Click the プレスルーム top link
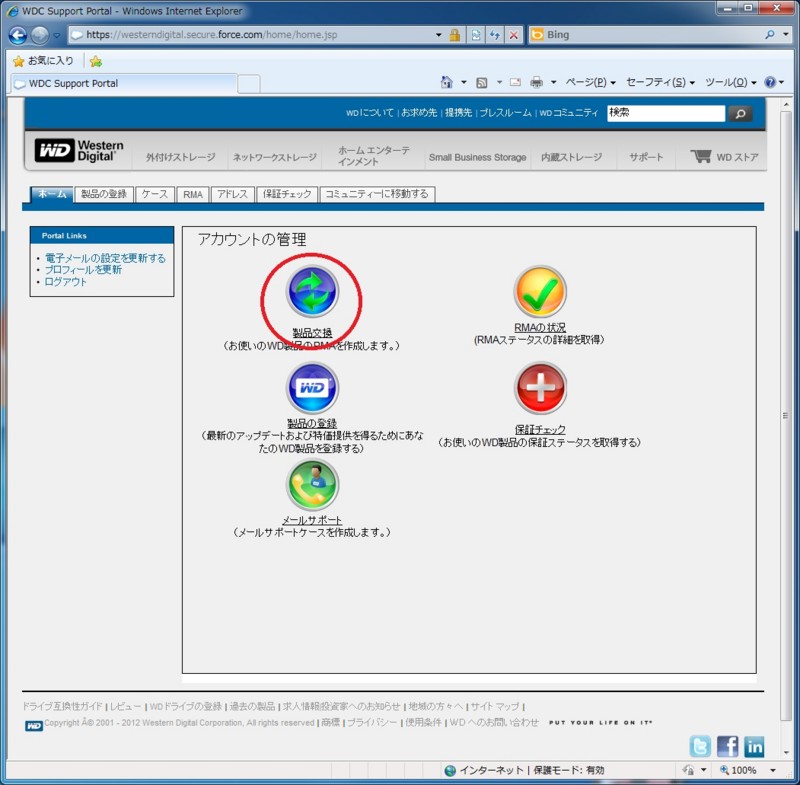The height and width of the screenshot is (785, 800). click(506, 113)
